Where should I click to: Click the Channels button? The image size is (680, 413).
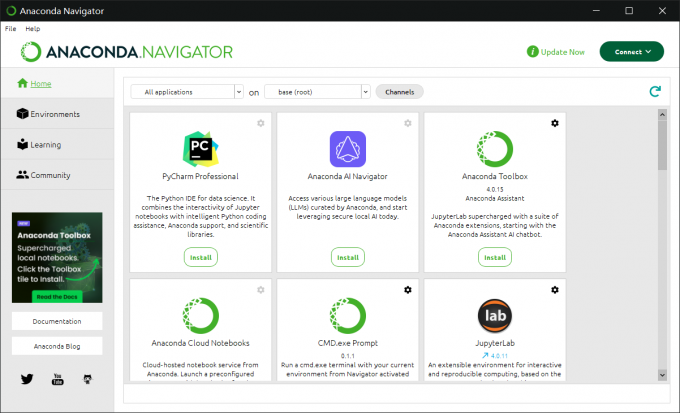tap(399, 92)
